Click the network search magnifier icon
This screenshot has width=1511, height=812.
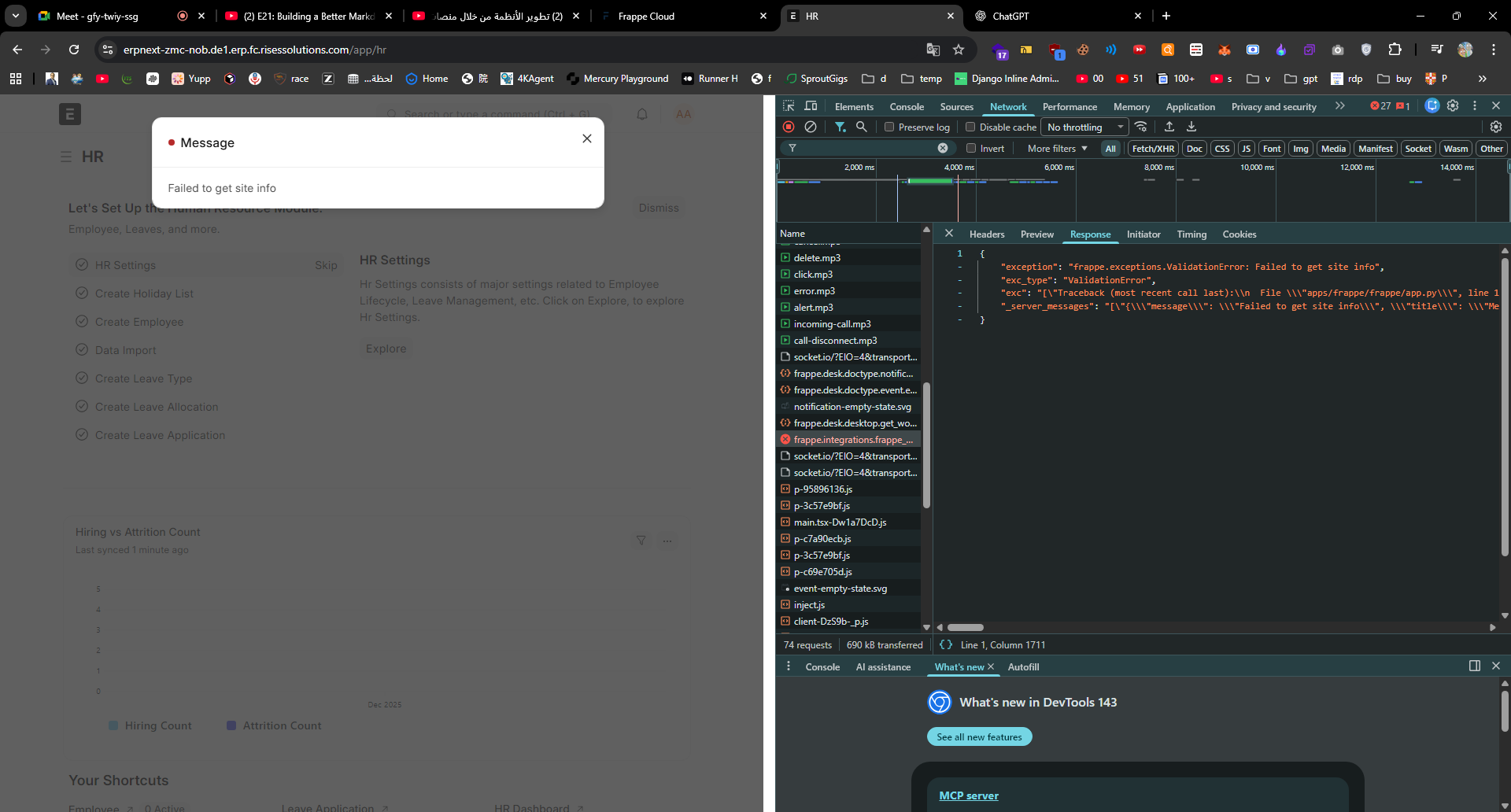click(x=862, y=127)
